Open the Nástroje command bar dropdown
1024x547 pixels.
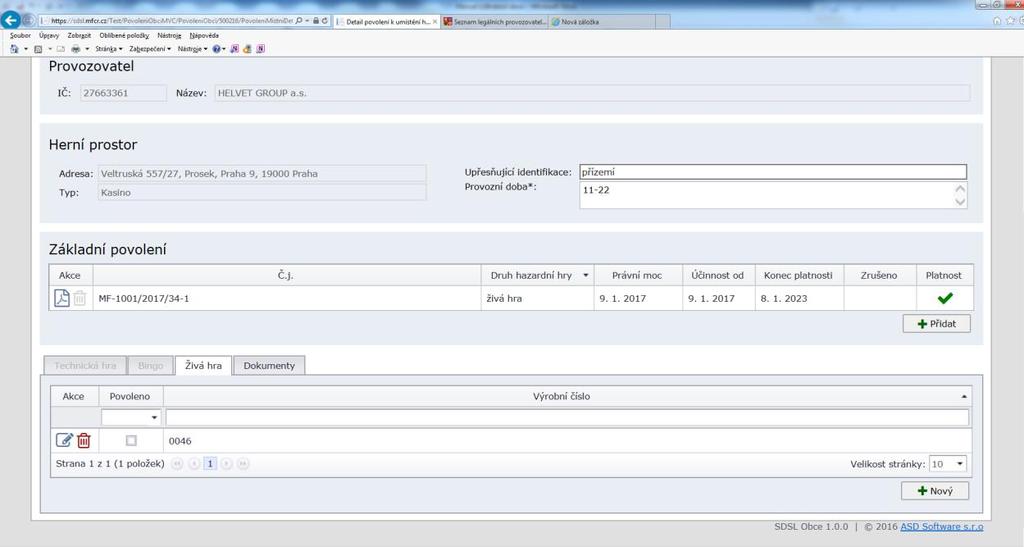click(192, 49)
